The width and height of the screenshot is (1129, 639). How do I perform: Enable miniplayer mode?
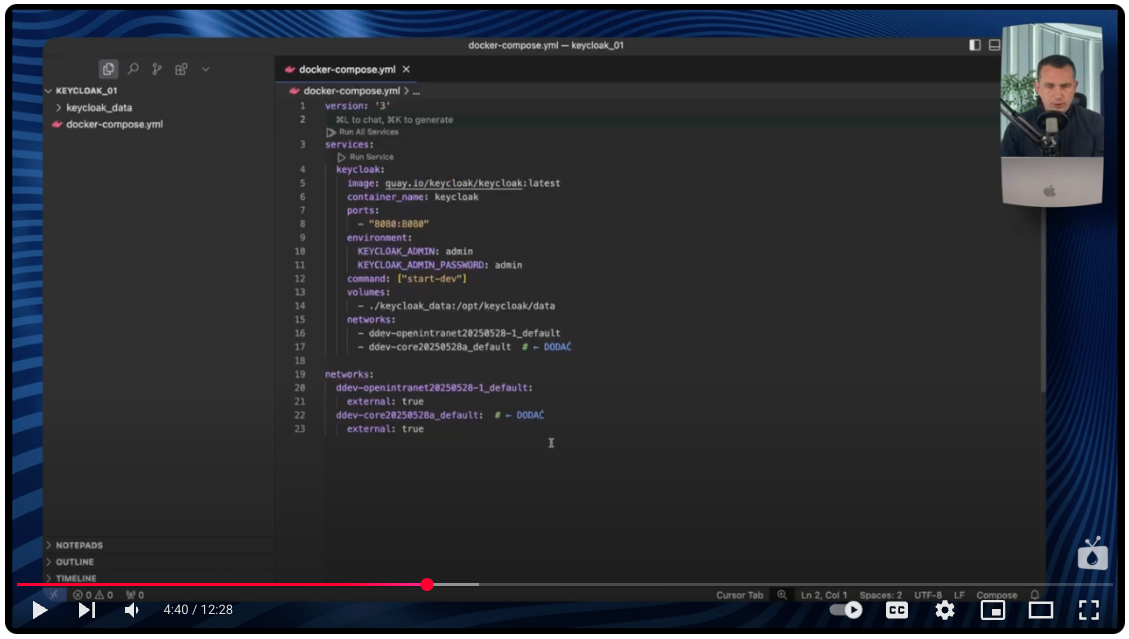[993, 610]
